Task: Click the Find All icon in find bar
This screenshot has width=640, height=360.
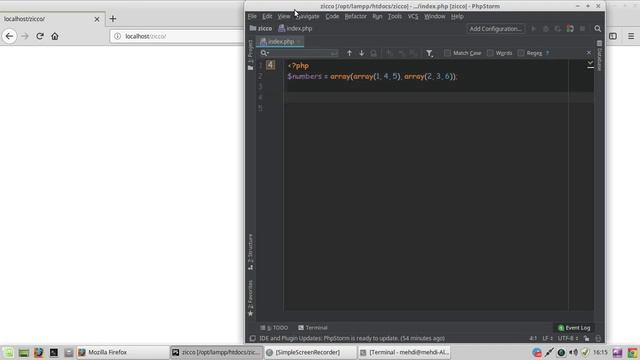Action: (373, 53)
